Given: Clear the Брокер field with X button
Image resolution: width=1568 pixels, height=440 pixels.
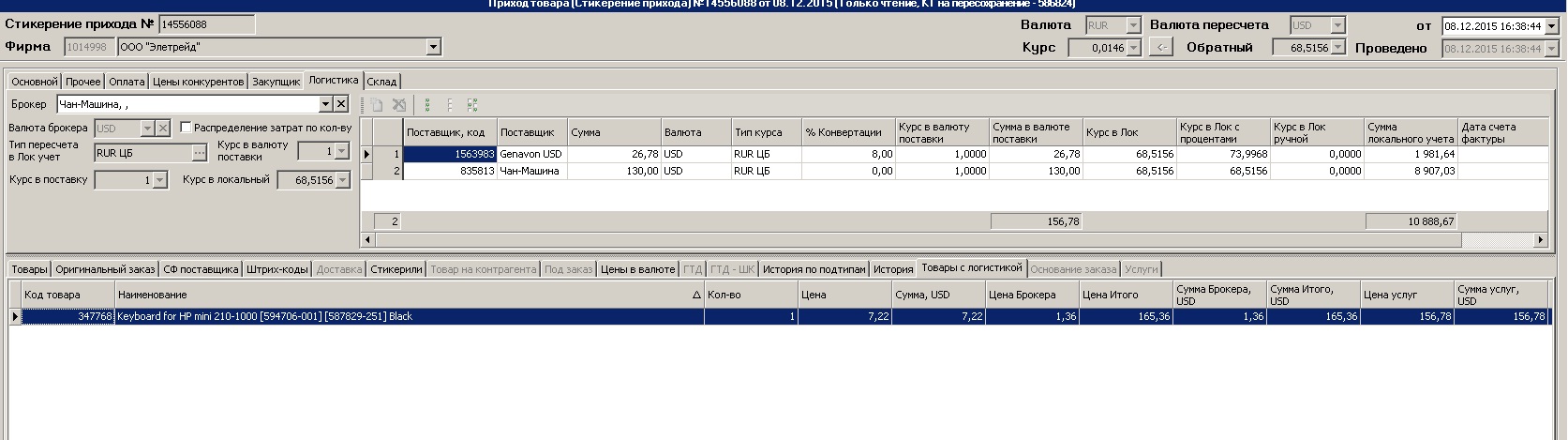Looking at the screenshot, I should tap(341, 104).
